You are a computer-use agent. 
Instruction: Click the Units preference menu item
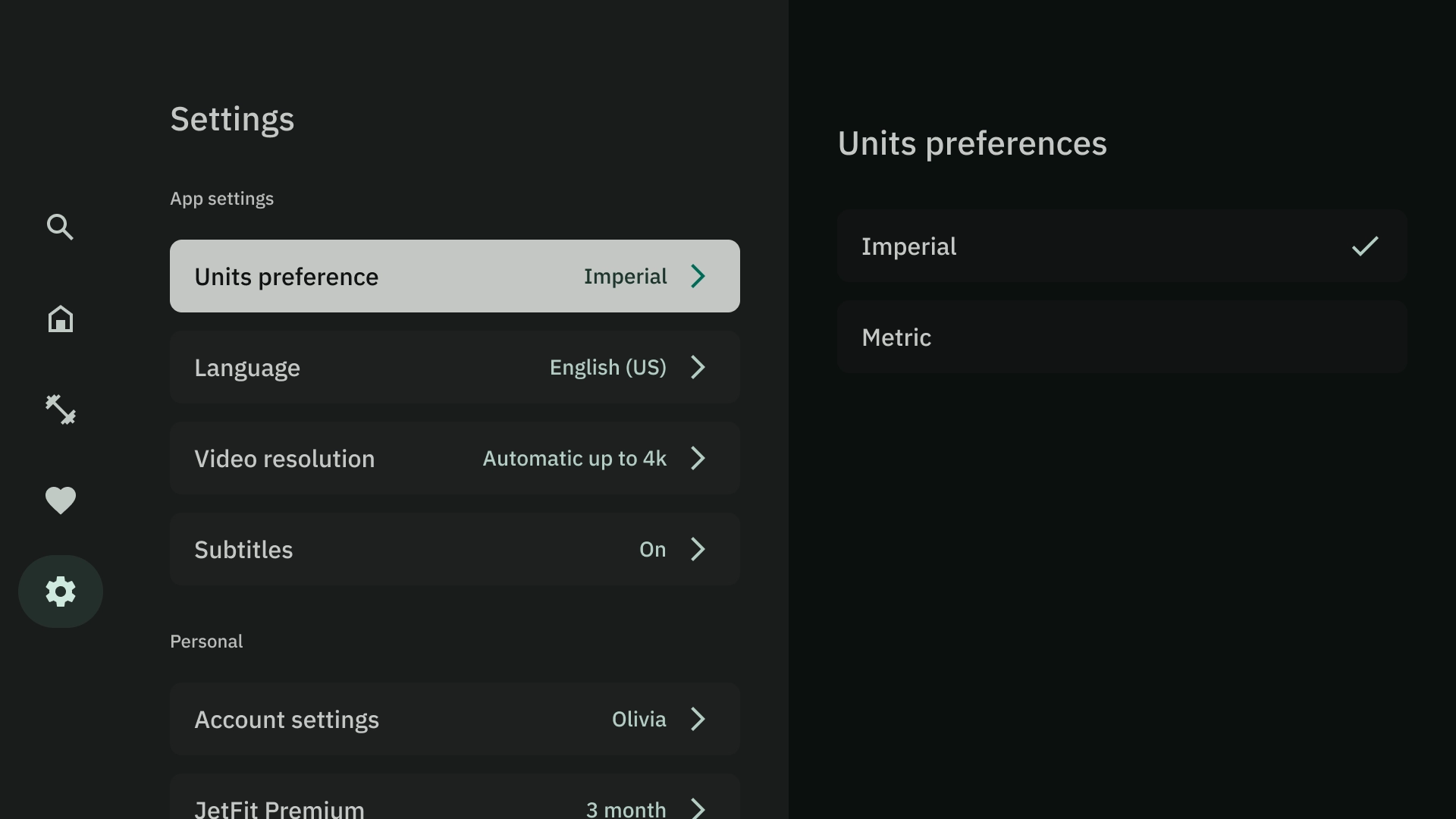tap(454, 276)
